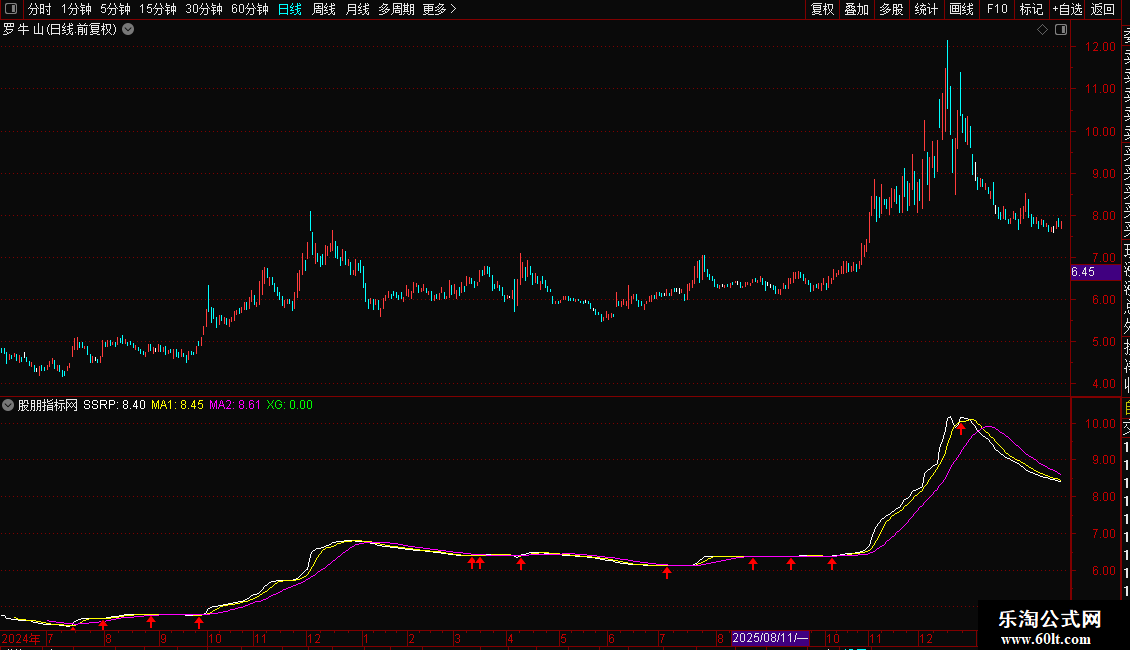This screenshot has height=650, width=1130.
Task: Select the 1分钟 period
Action: [76, 9]
